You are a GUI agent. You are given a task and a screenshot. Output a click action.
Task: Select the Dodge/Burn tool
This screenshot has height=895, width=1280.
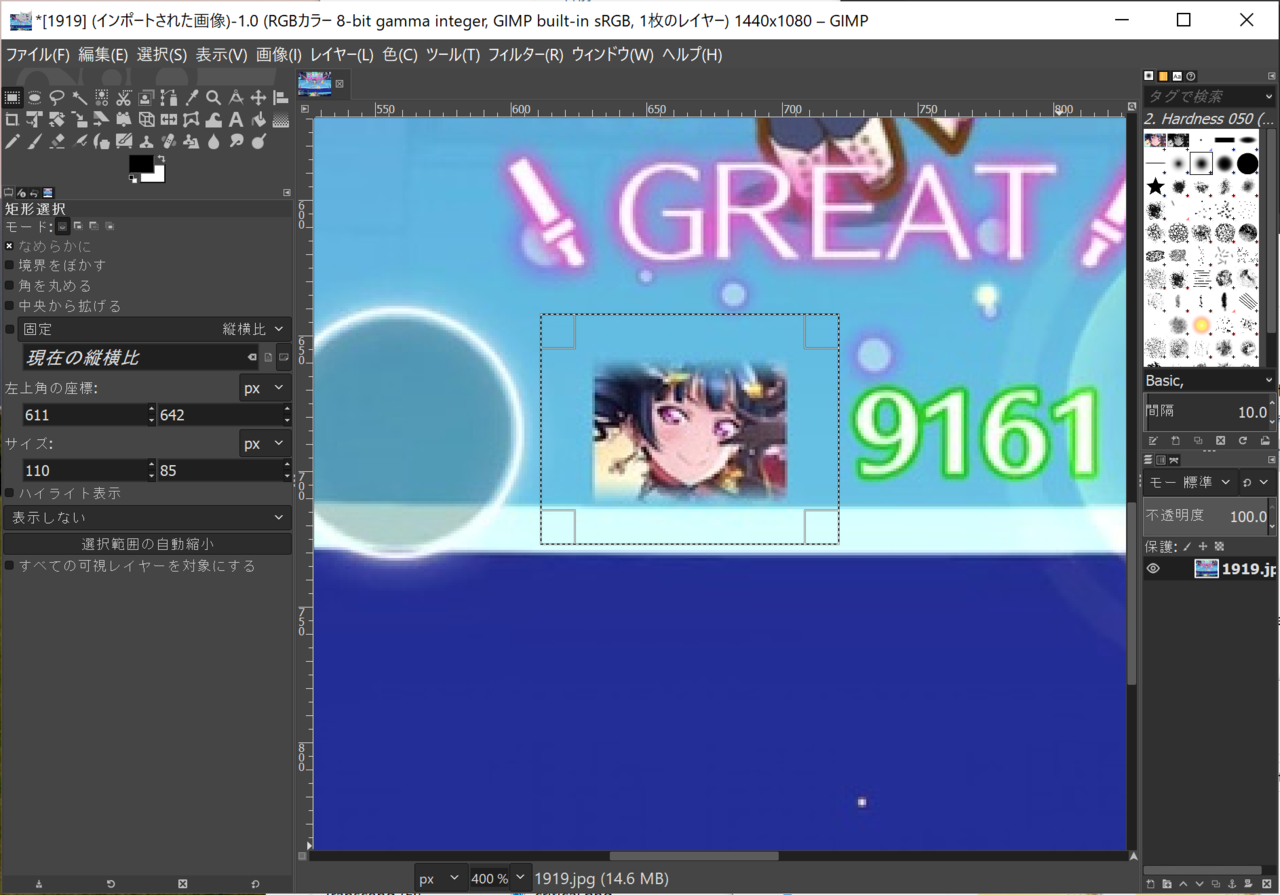coord(258,142)
